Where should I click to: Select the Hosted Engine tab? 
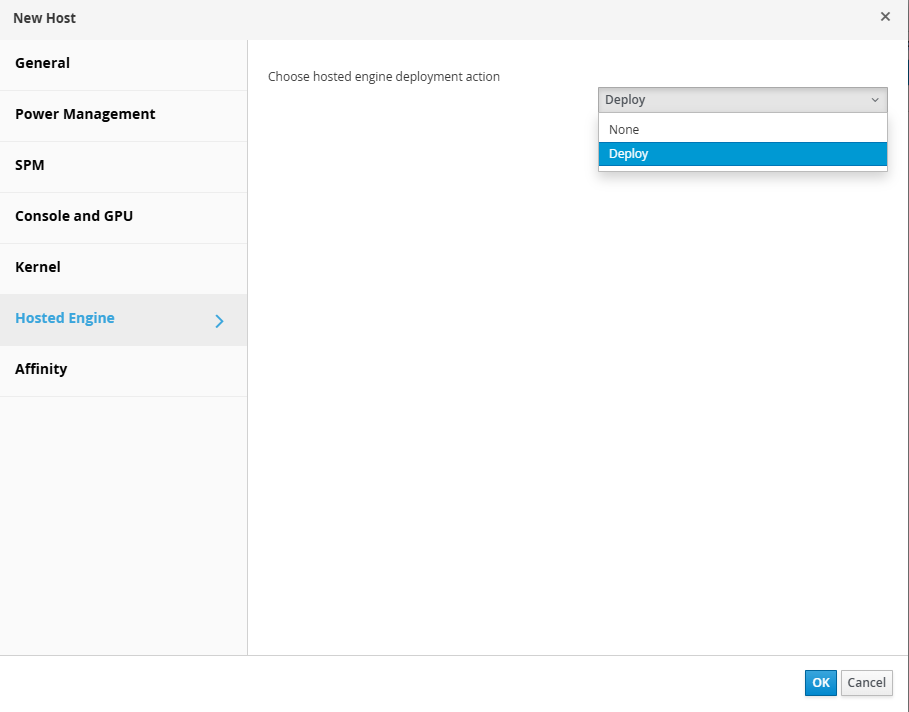[x=65, y=318]
